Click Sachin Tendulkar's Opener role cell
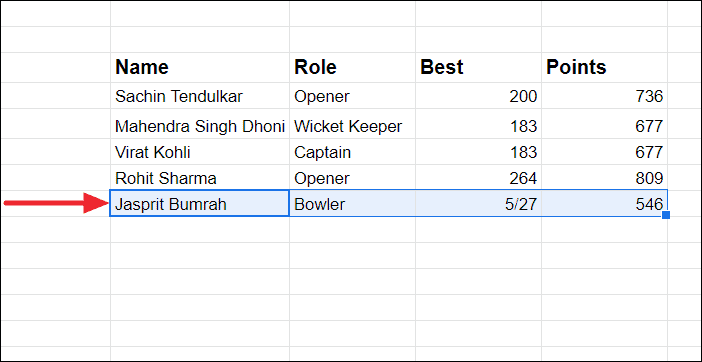The image size is (702, 362). click(x=352, y=96)
